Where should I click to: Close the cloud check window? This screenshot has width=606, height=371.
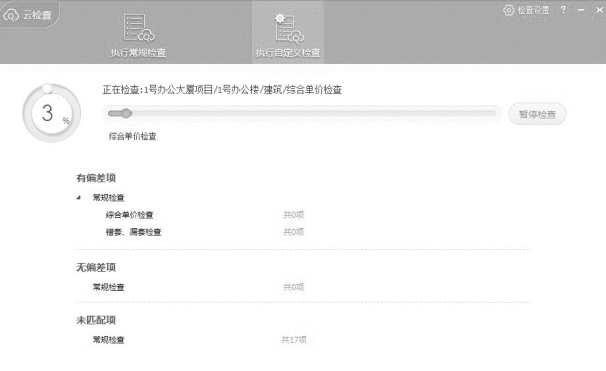(599, 10)
